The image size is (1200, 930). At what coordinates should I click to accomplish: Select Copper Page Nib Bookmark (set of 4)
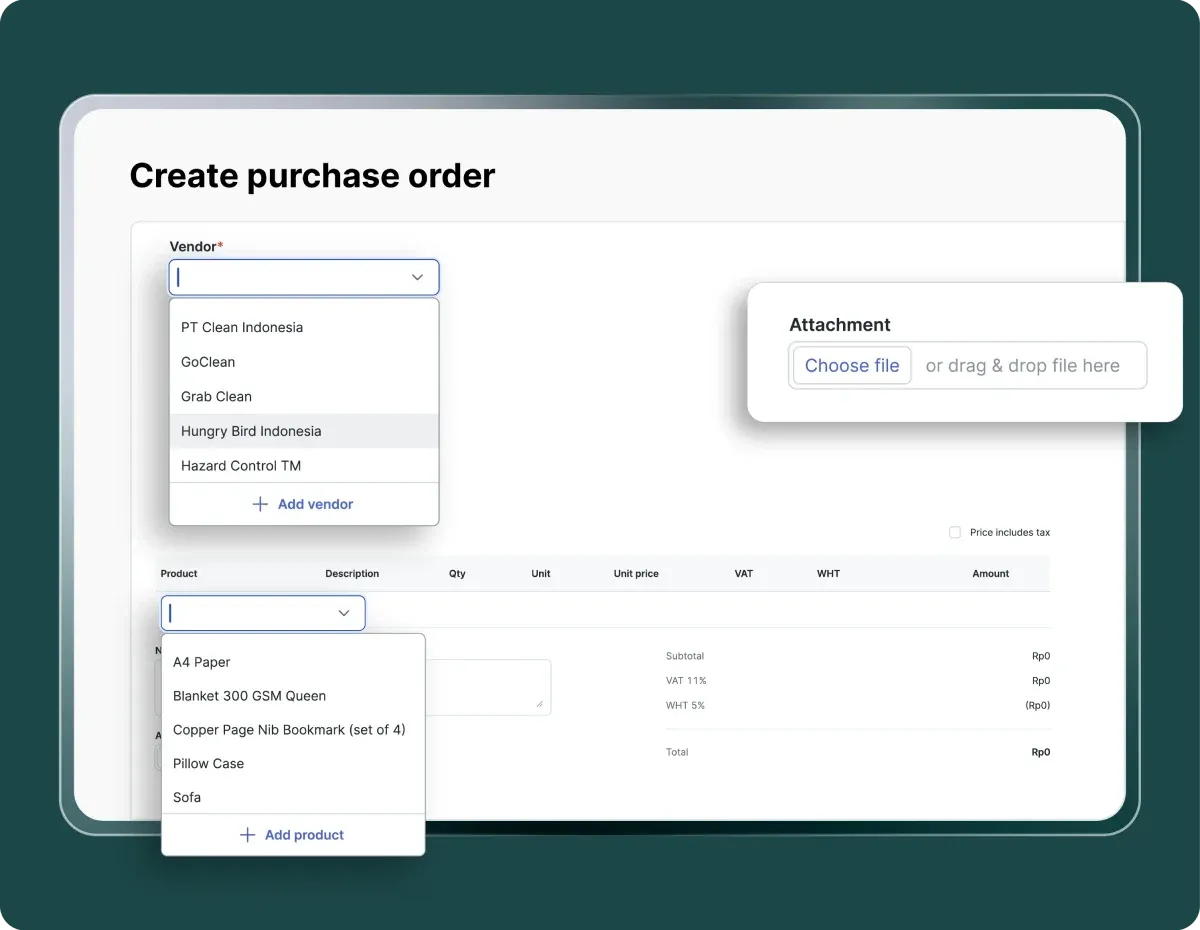coord(289,730)
